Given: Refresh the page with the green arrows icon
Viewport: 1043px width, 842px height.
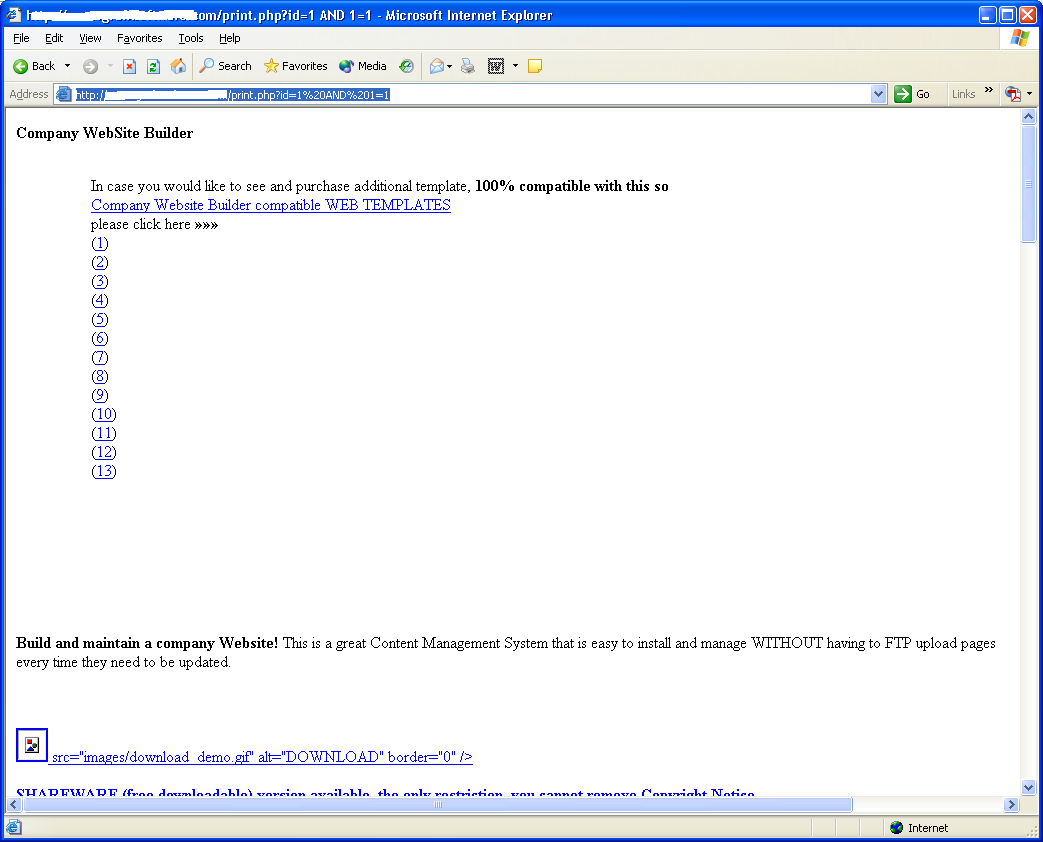Looking at the screenshot, I should [x=153, y=66].
